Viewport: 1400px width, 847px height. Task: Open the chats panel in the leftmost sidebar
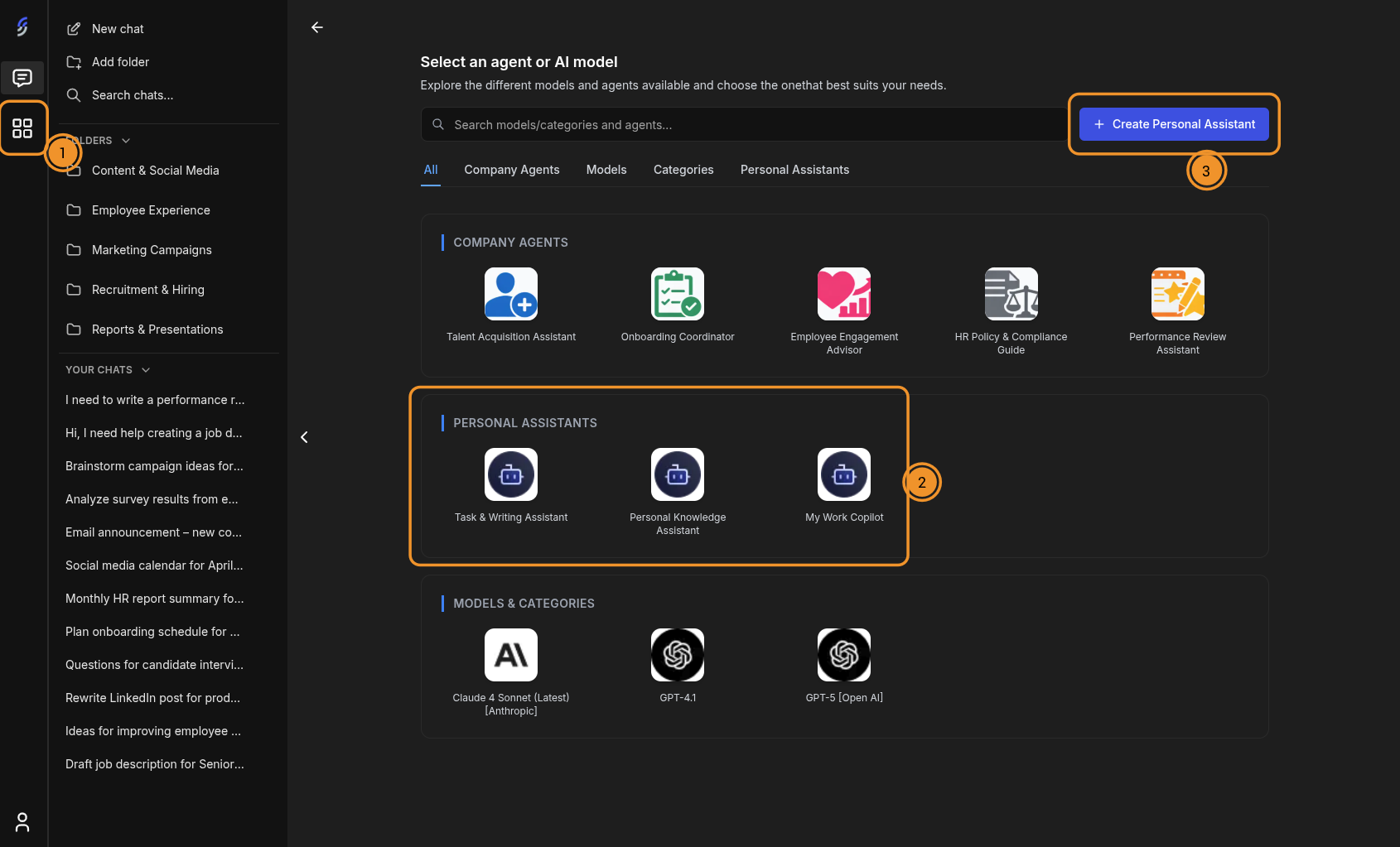tap(22, 77)
